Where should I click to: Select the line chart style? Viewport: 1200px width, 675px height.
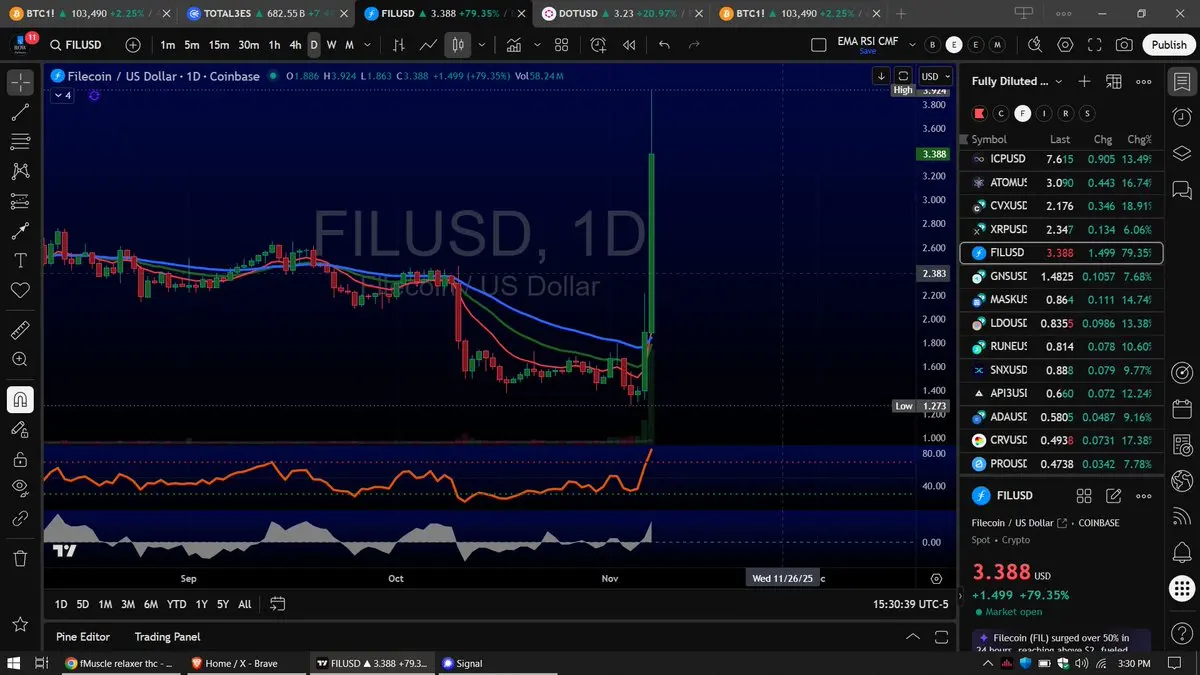pos(428,45)
